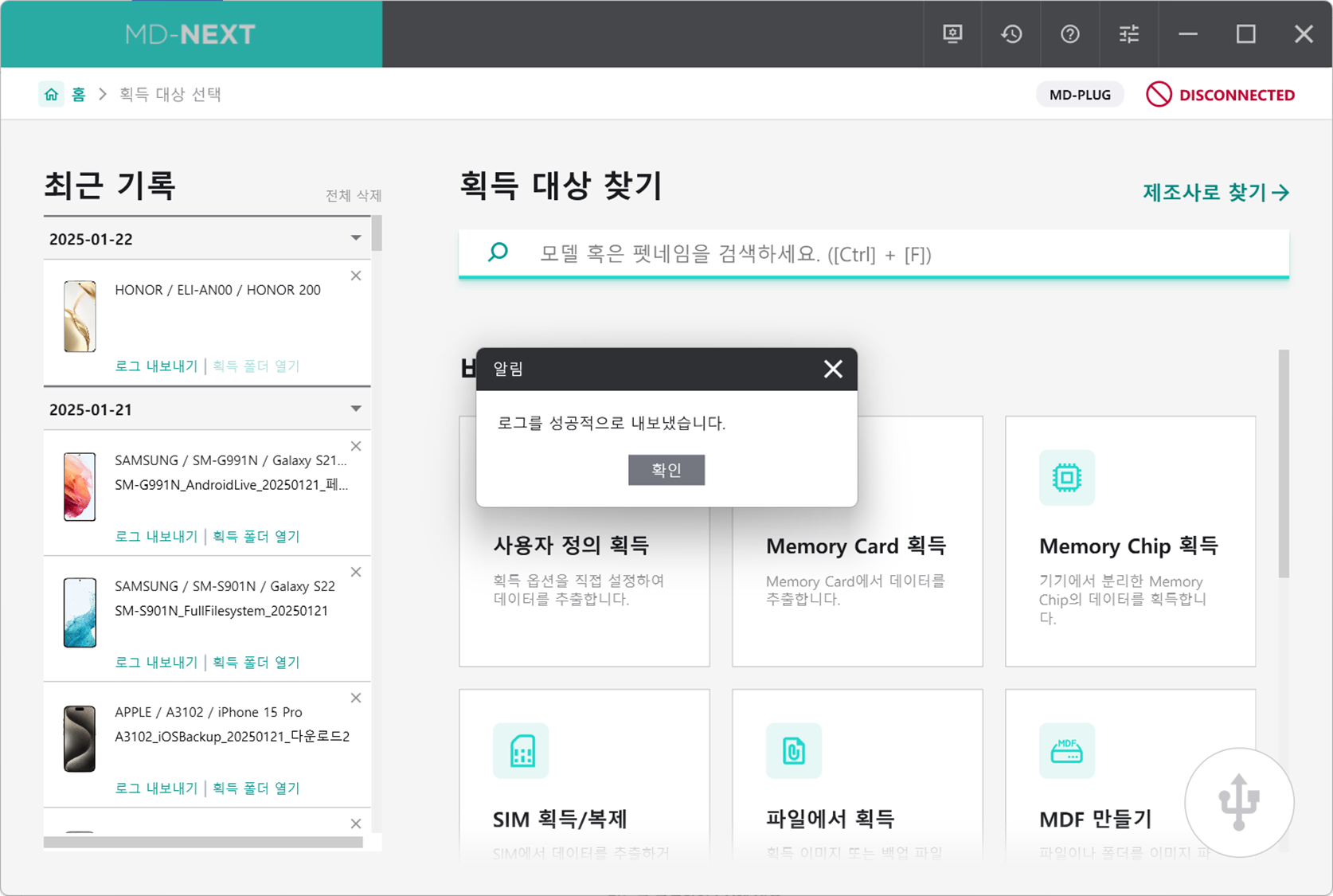Screen dimensions: 1333x896
Task: Click the home icon in breadcrumb
Action: tap(52, 94)
